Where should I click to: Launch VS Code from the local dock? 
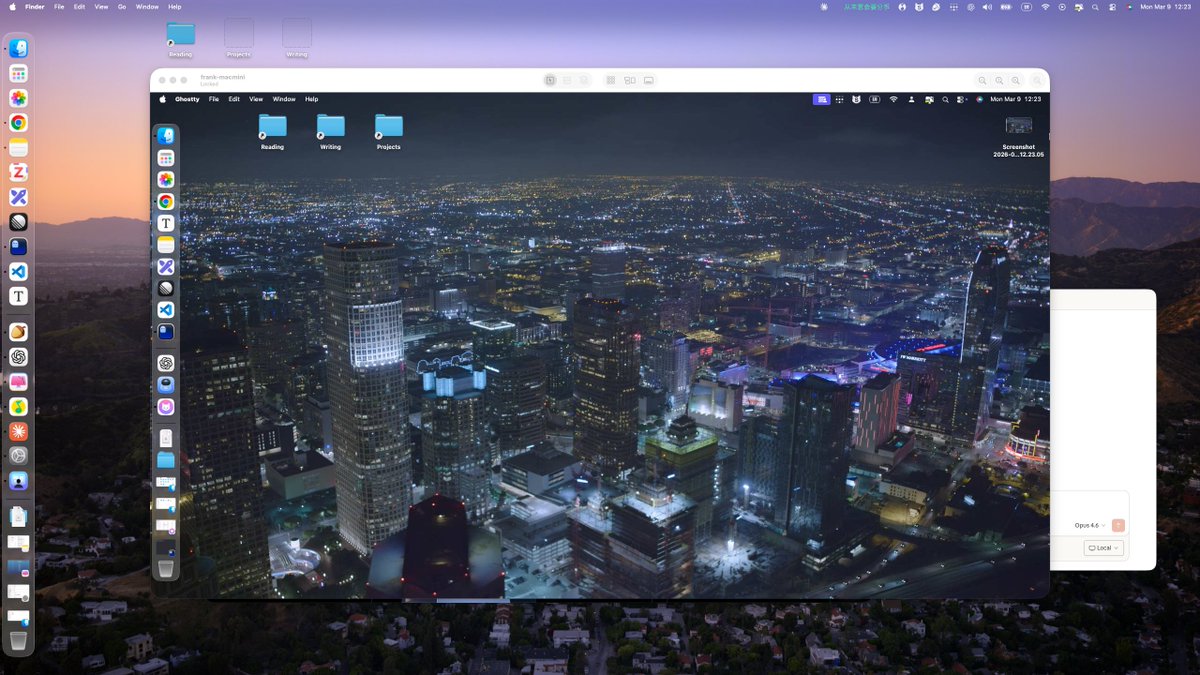tap(18, 271)
